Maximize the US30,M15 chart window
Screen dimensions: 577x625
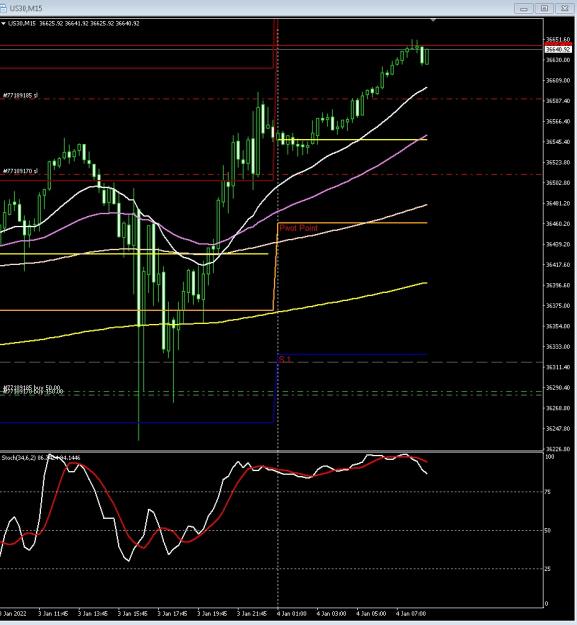[544, 8]
